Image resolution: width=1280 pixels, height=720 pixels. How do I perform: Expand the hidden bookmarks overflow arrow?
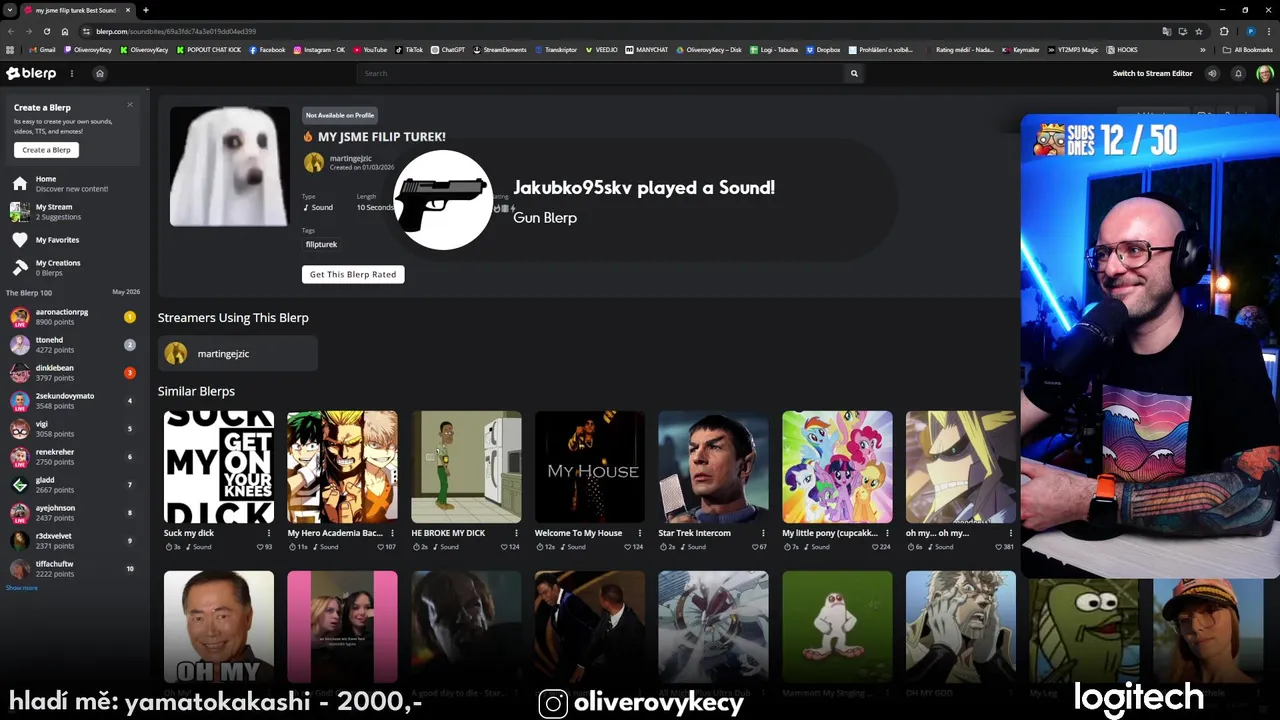pos(1203,49)
